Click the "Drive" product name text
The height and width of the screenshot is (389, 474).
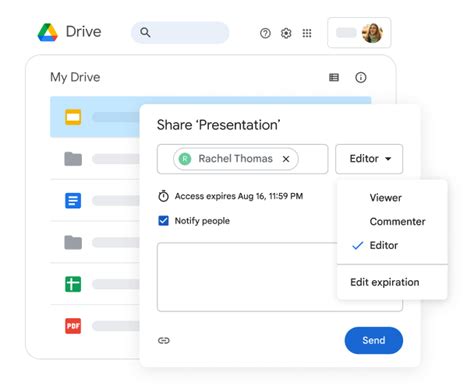[83, 32]
